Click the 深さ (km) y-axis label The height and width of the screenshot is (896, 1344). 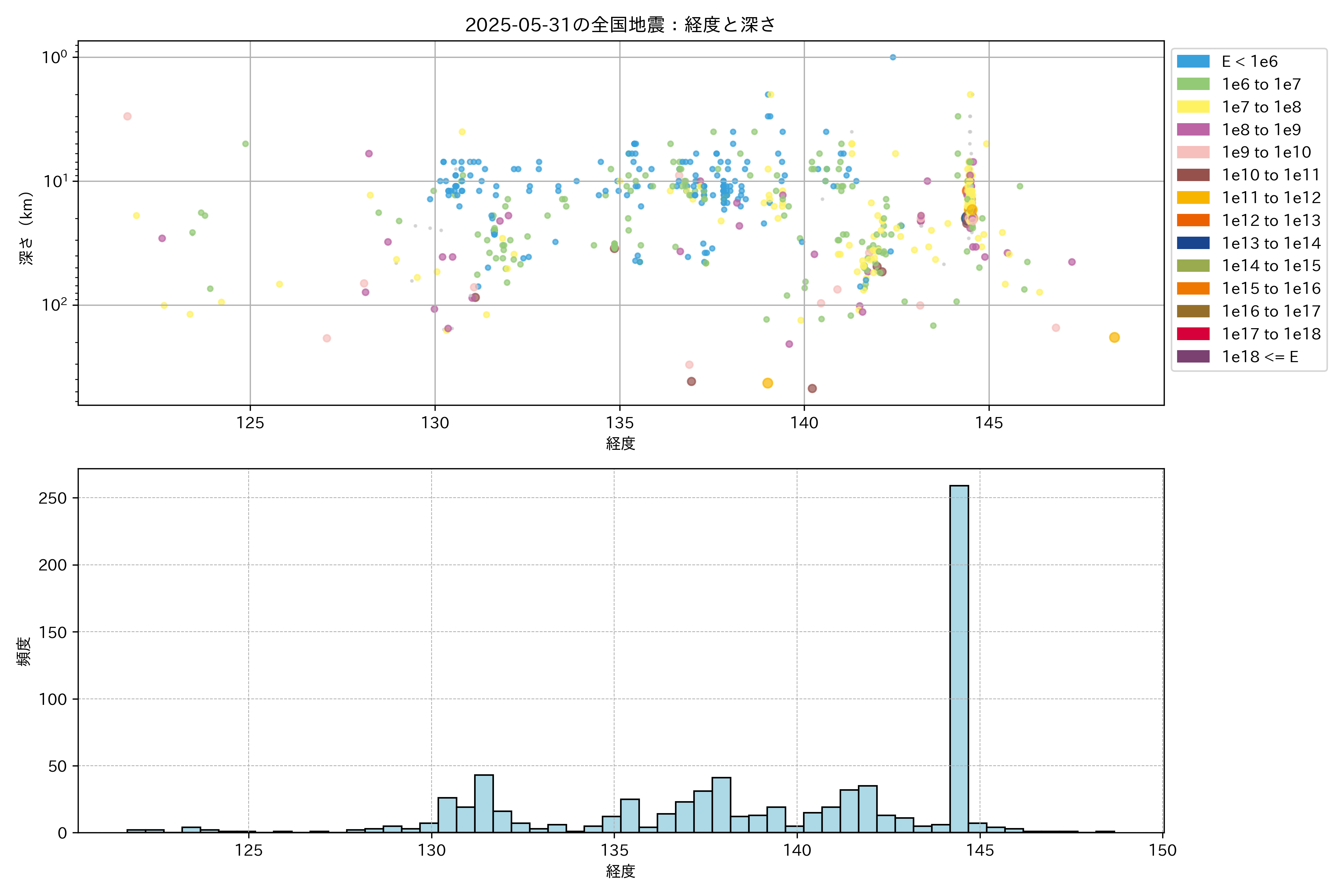point(26,228)
